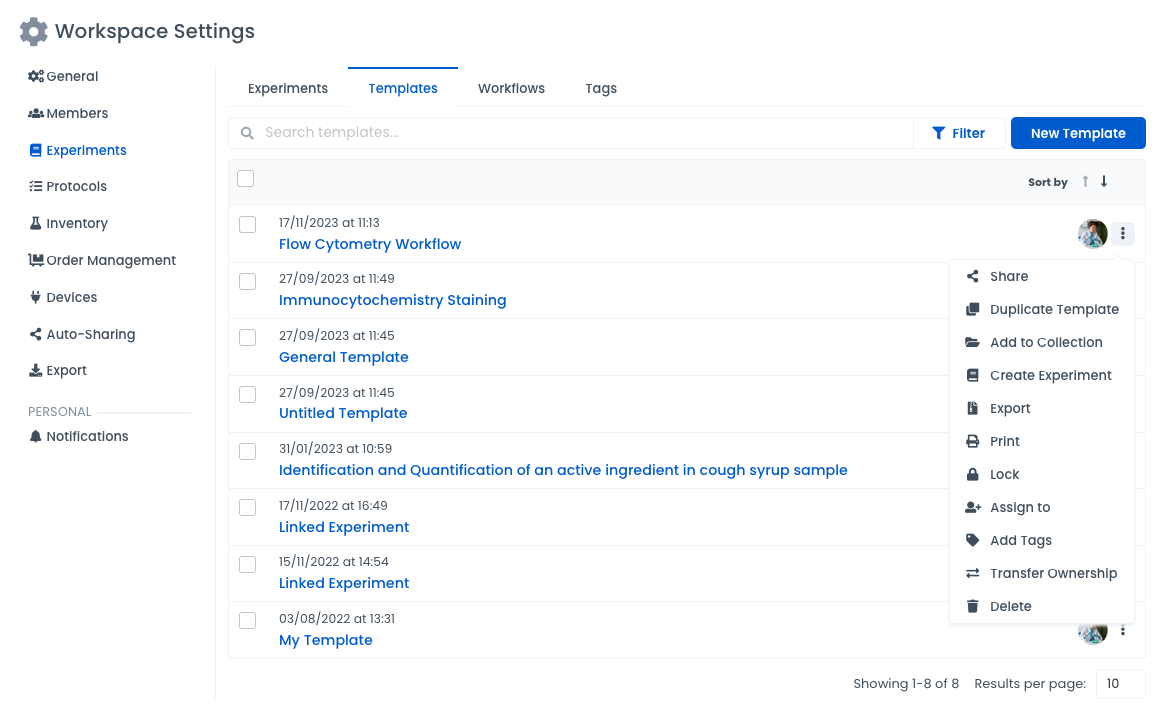Click the Devices plug icon
Screen dimensions: 1162x715
pos(36,298)
